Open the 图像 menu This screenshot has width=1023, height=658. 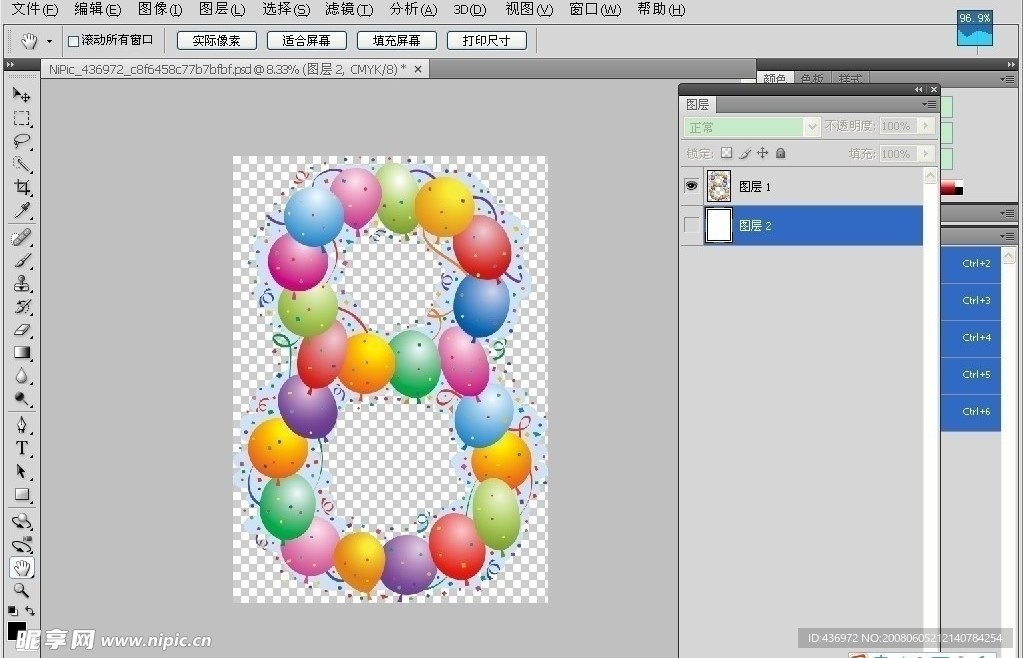[x=160, y=9]
